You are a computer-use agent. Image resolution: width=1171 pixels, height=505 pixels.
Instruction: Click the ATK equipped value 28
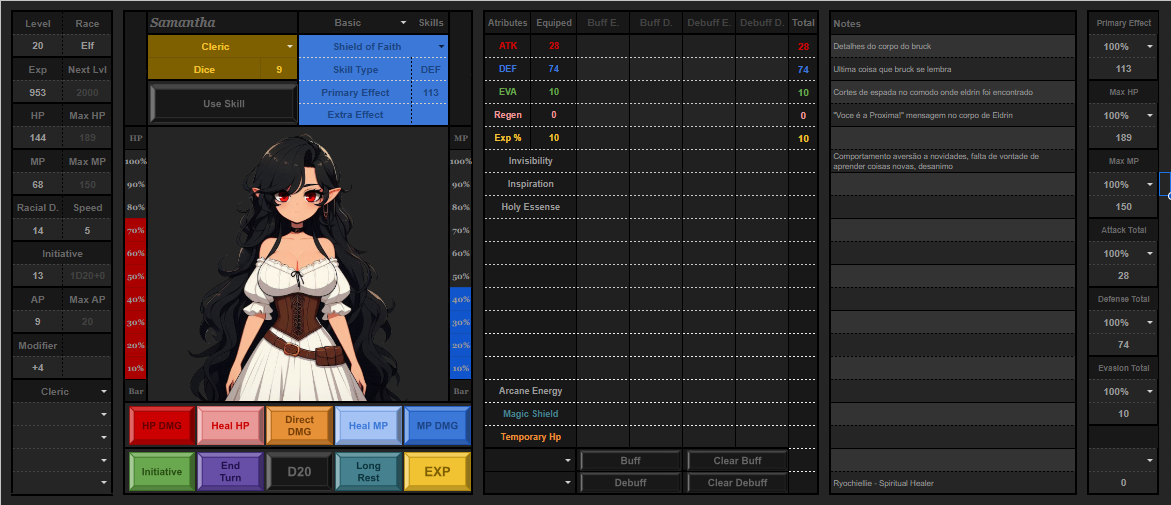[553, 46]
